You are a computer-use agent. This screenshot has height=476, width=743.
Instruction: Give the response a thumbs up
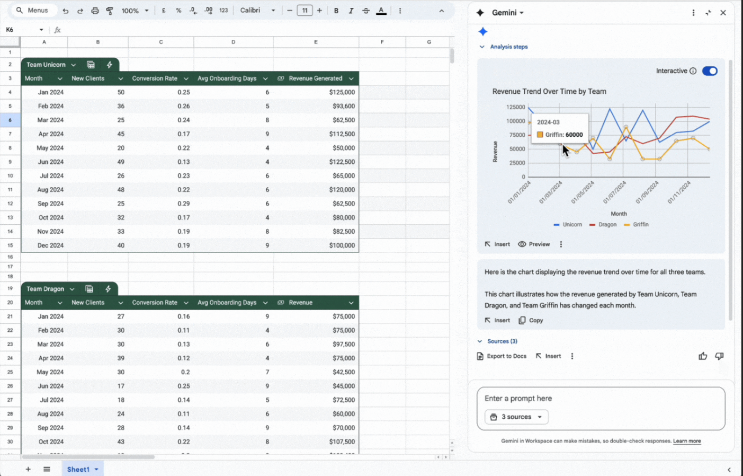[x=703, y=356]
